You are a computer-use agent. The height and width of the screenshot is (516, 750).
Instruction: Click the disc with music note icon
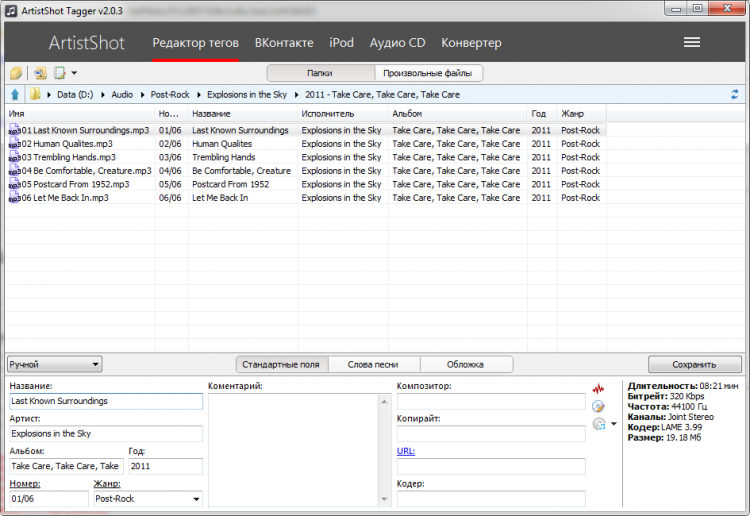599,424
